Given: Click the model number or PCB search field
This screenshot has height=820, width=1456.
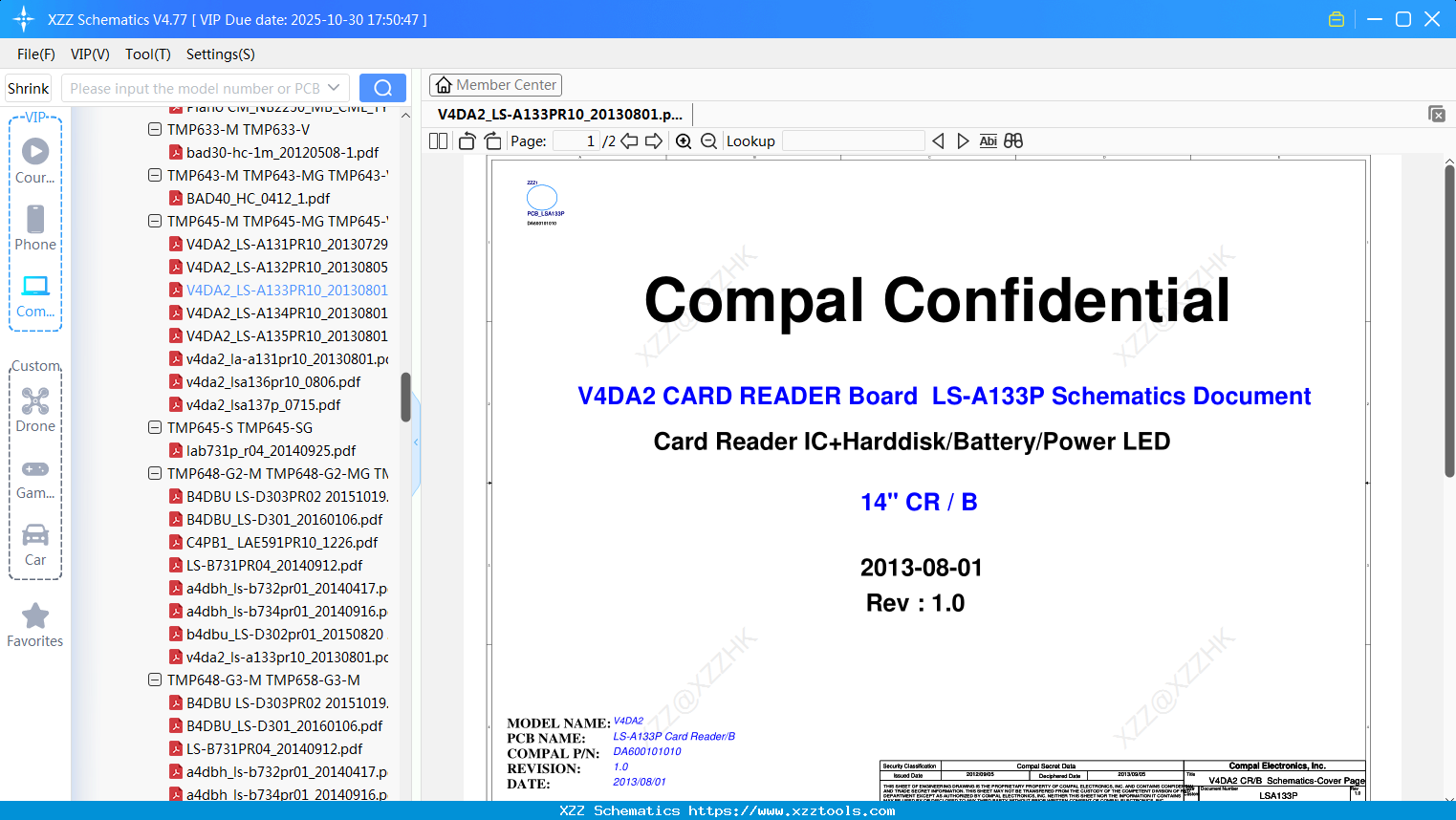Looking at the screenshot, I should click(x=195, y=88).
